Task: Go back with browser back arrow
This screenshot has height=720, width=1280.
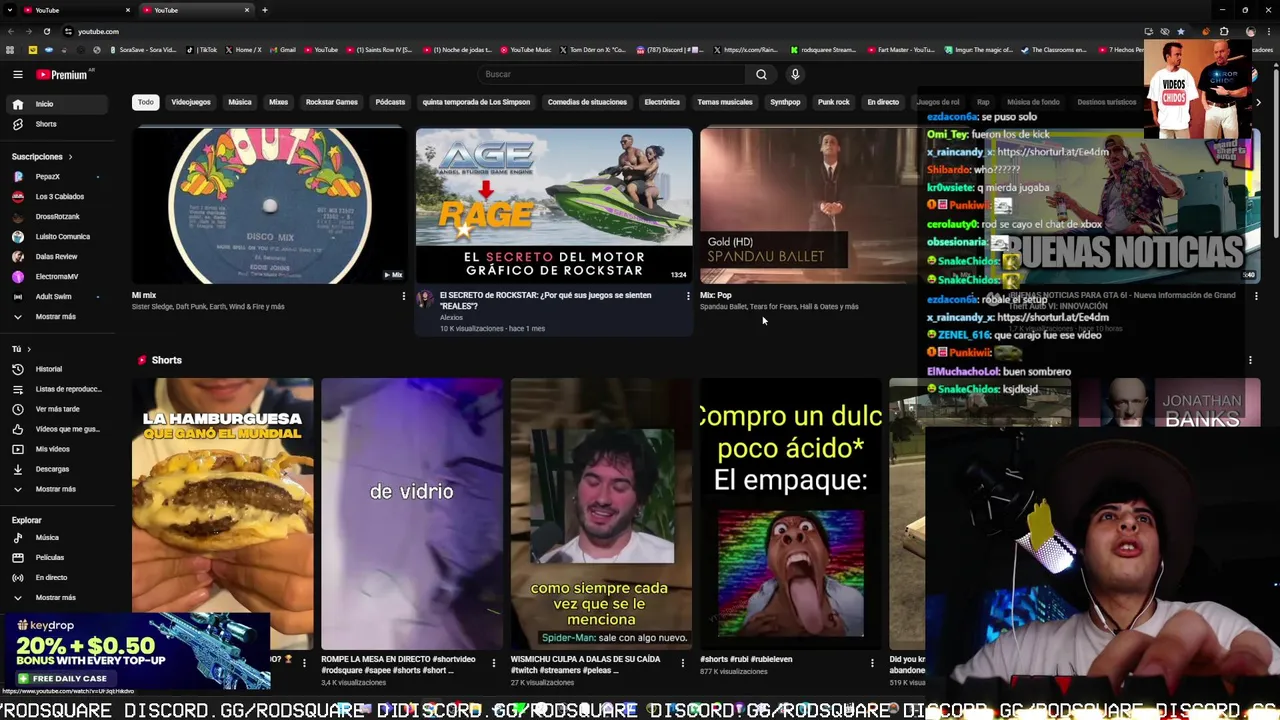Action: (10, 31)
